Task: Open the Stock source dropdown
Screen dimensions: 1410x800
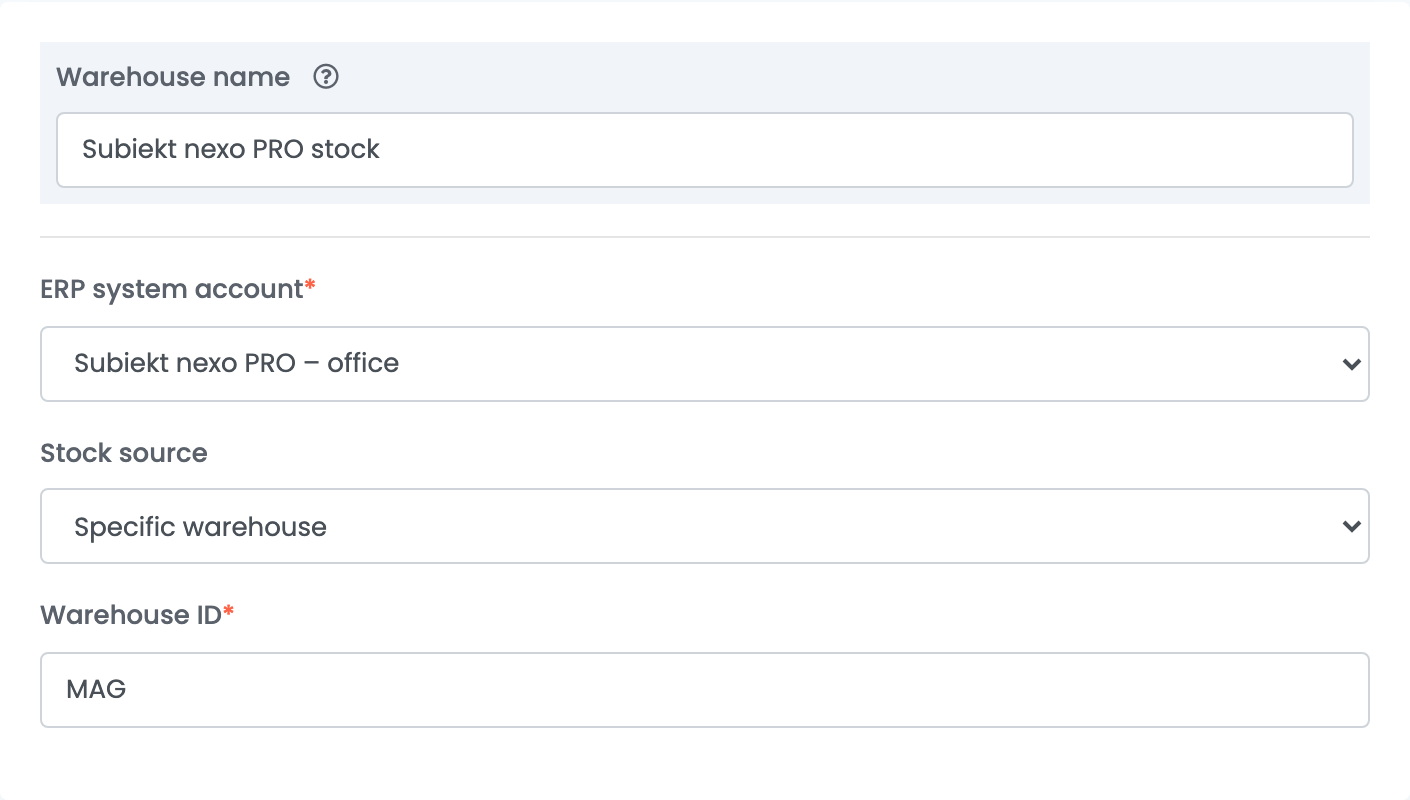Action: coord(705,526)
